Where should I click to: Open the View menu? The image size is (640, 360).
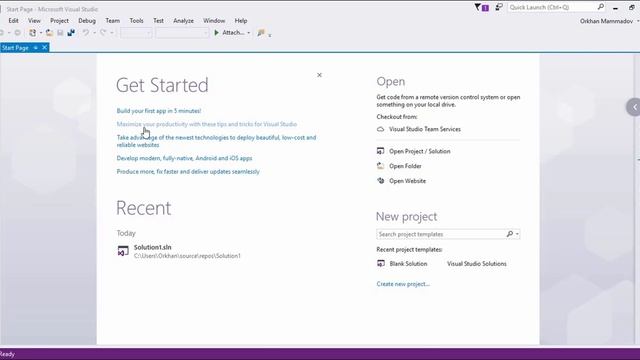pos(34,20)
